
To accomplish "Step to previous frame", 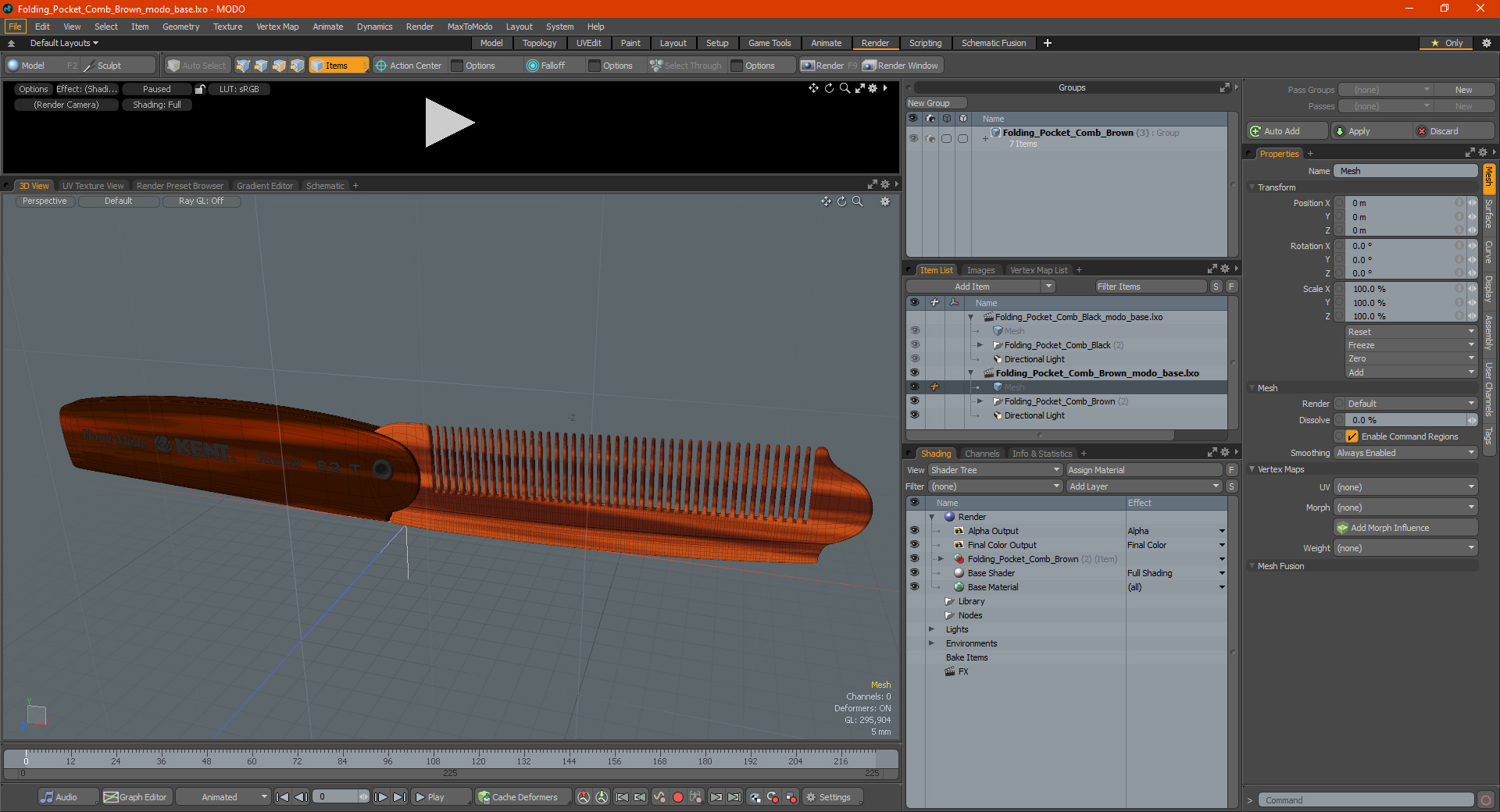I will click(x=302, y=797).
